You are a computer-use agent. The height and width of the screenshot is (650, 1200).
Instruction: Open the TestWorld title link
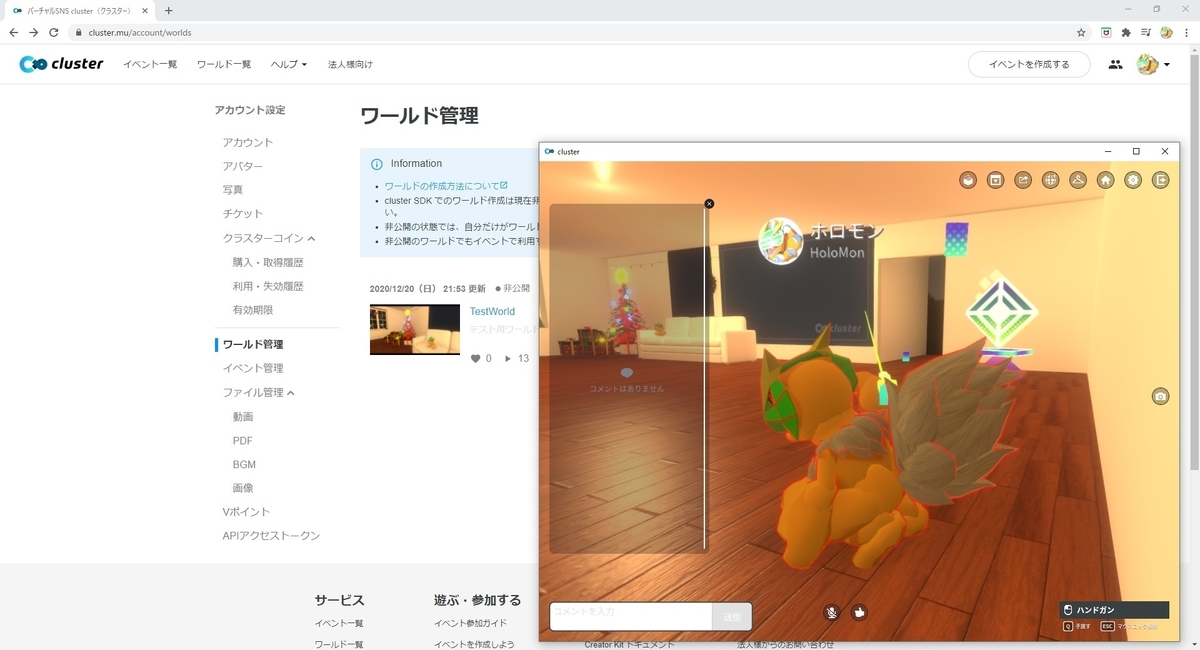click(492, 311)
